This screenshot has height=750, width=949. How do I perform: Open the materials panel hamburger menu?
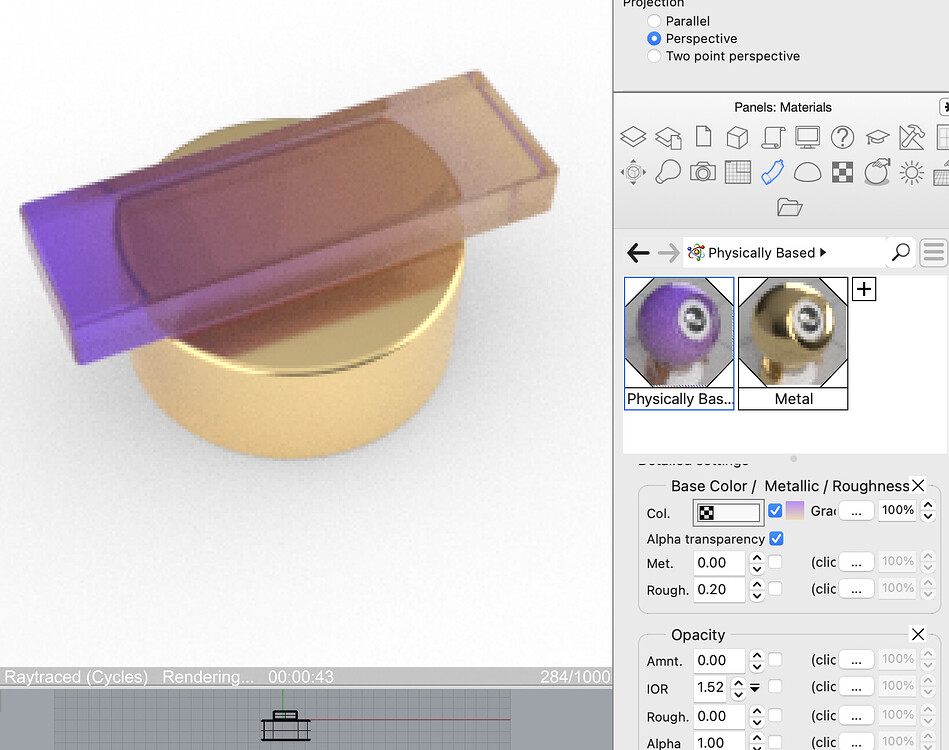point(933,252)
